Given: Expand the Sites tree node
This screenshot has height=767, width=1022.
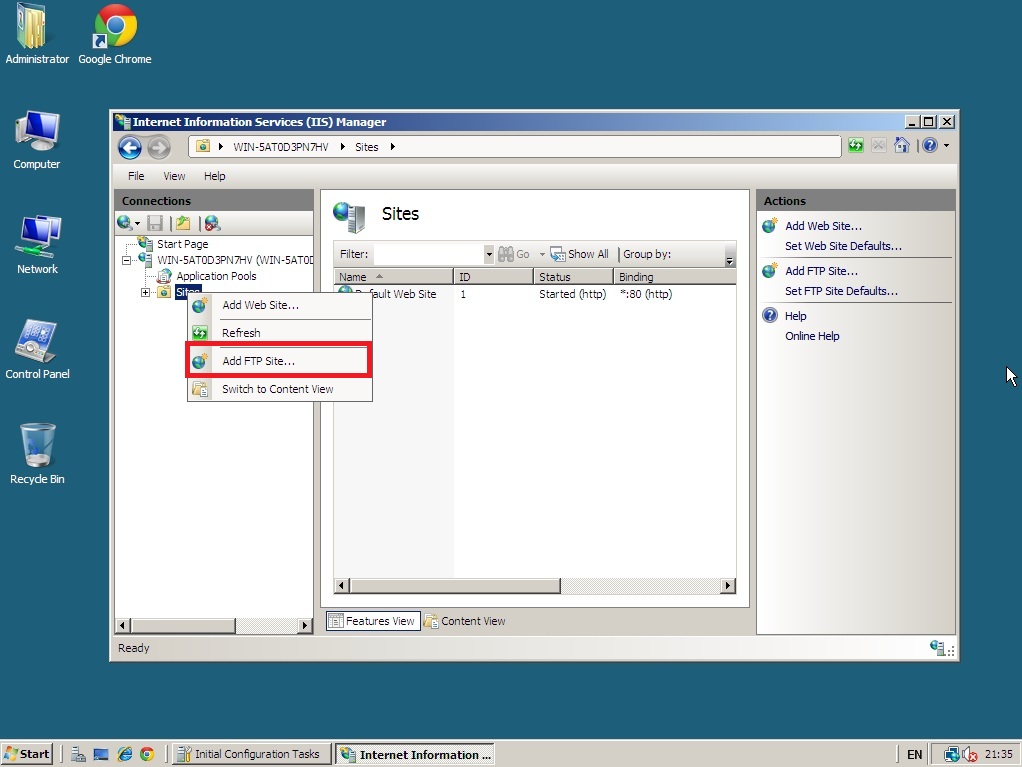Looking at the screenshot, I should pos(145,293).
